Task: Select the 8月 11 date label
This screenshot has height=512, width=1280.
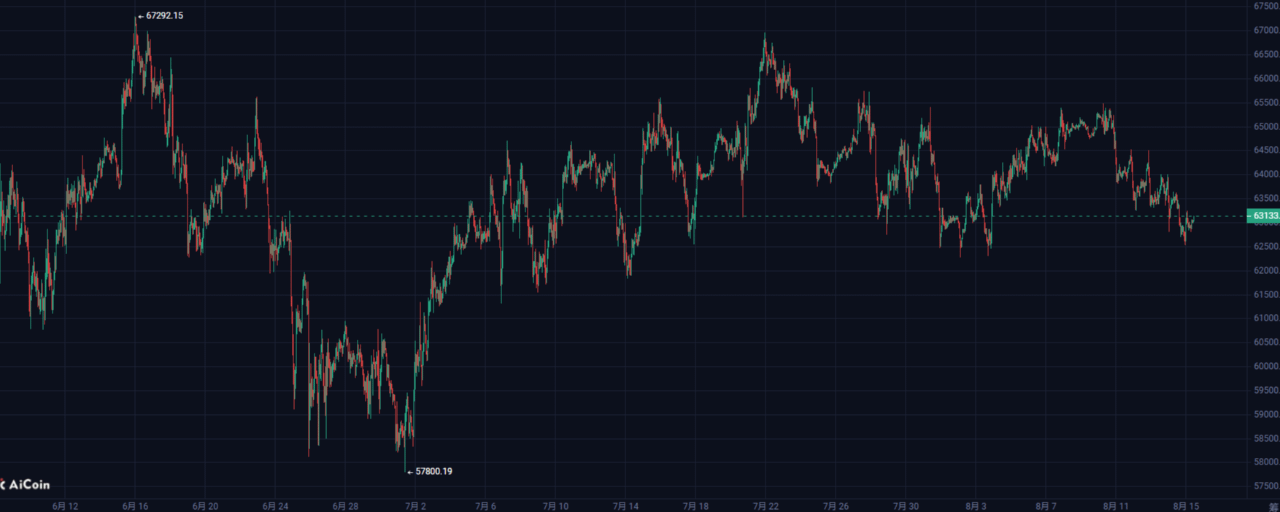Action: coord(1116,505)
